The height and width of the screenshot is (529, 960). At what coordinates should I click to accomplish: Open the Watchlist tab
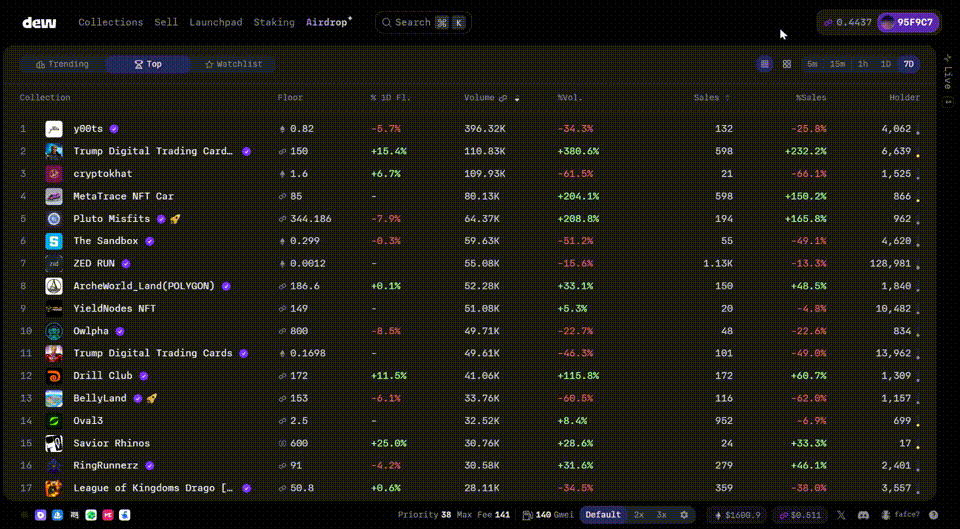tap(233, 64)
